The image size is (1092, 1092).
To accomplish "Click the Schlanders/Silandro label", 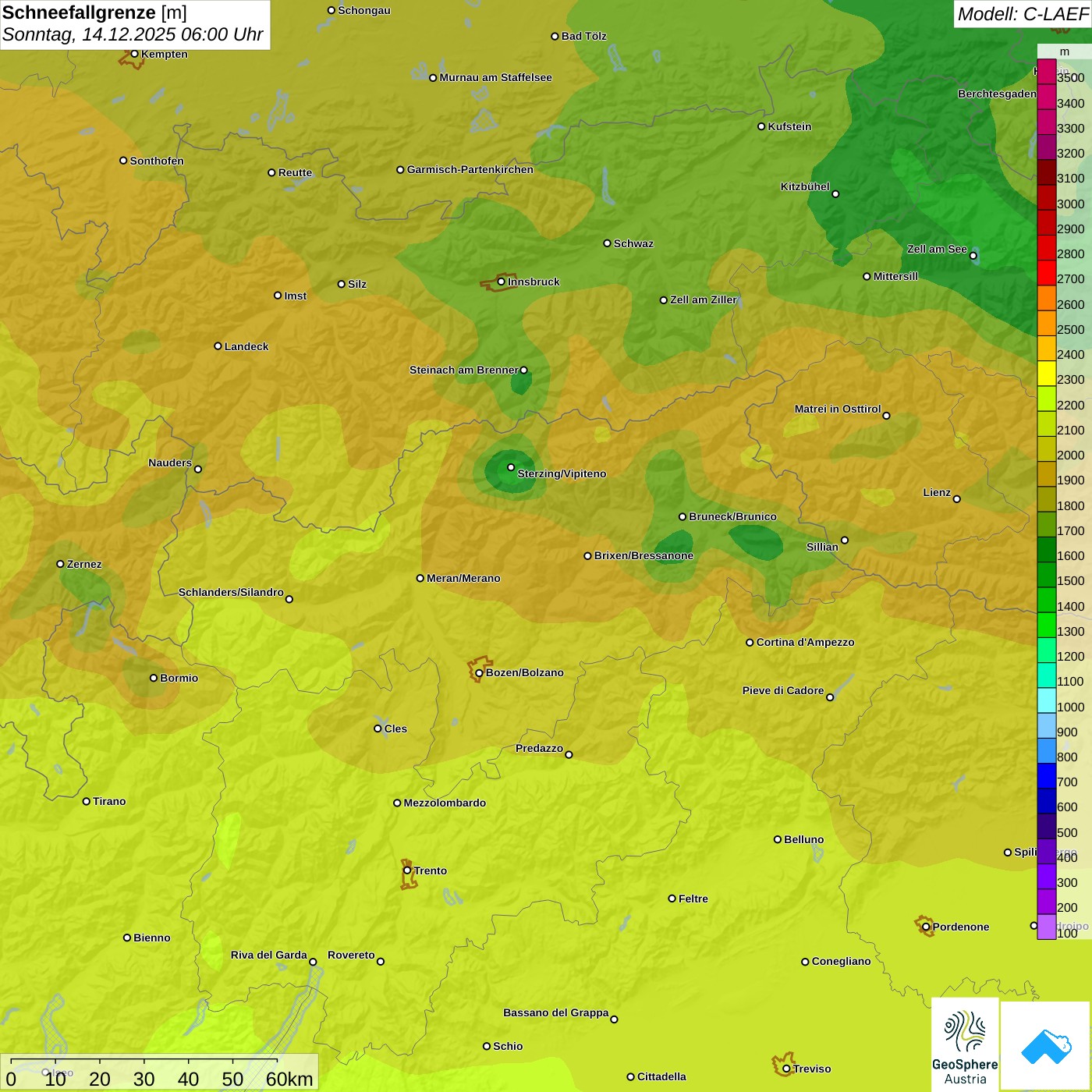I will 231,592.
